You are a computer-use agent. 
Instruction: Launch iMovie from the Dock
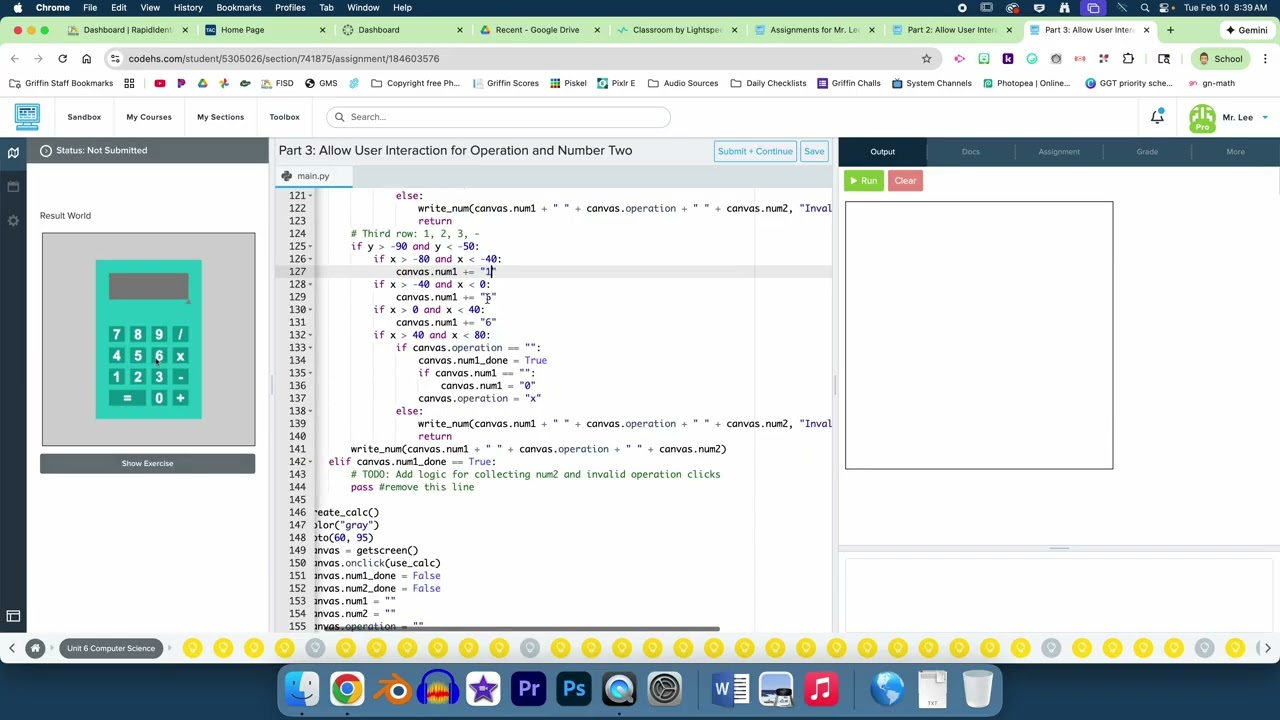[483, 689]
